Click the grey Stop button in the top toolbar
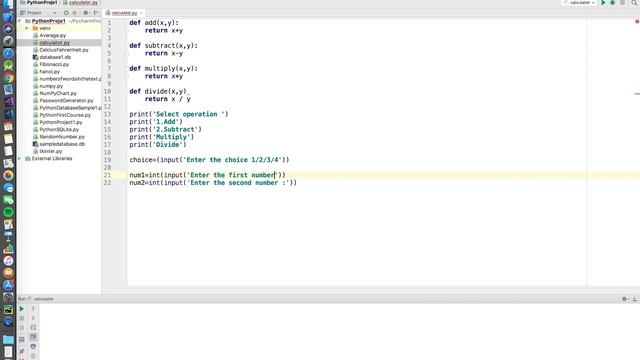The image size is (640, 360). tap(622, 3)
